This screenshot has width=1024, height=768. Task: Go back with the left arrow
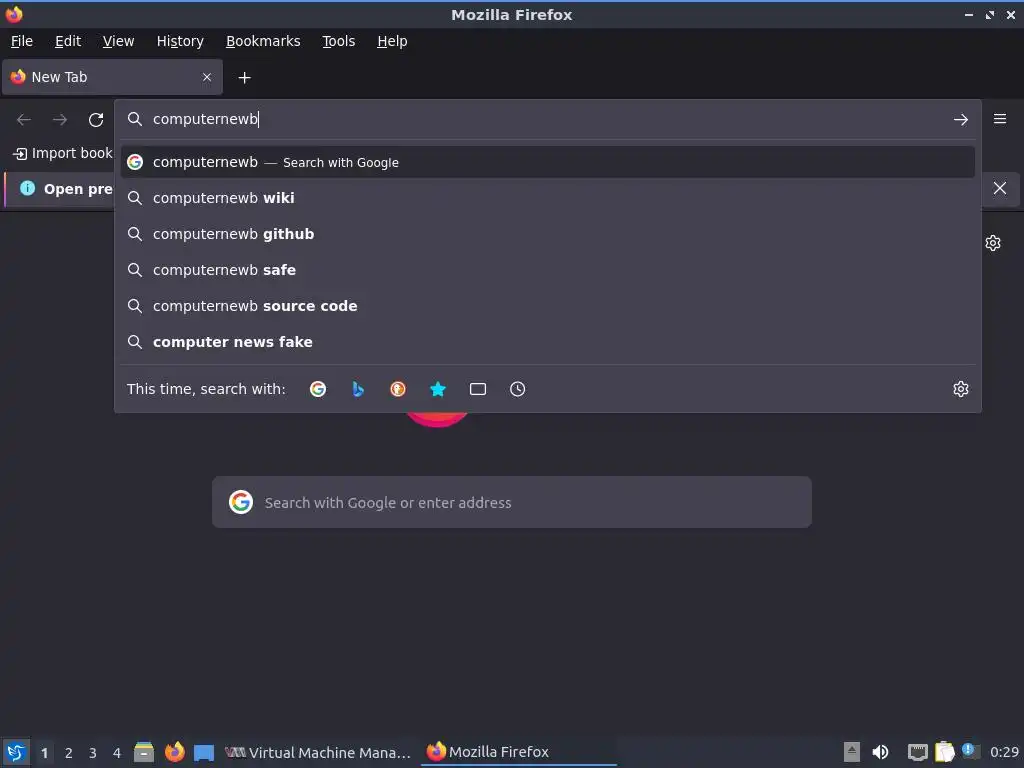click(24, 120)
